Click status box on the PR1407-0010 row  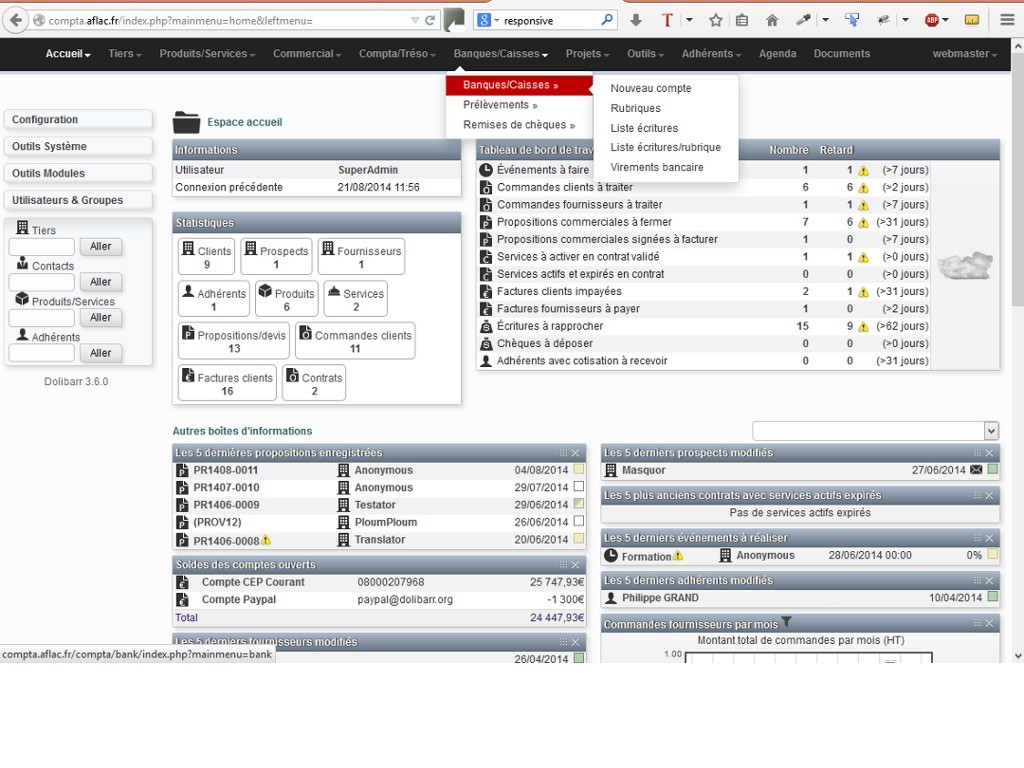(579, 487)
